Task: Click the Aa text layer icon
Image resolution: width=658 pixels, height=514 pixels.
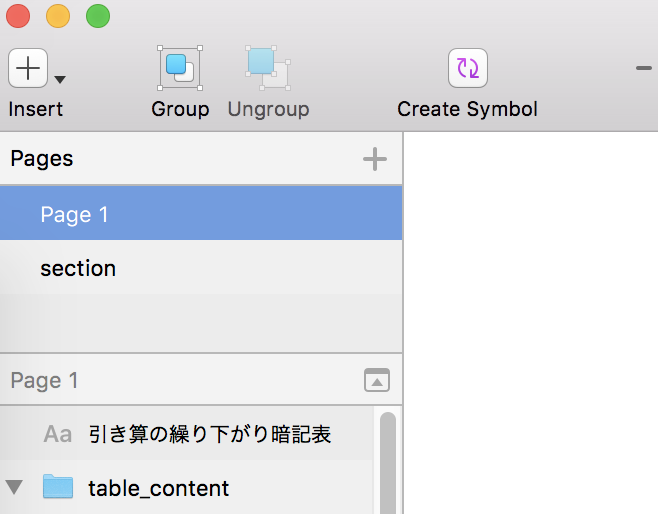Action: click(58, 434)
